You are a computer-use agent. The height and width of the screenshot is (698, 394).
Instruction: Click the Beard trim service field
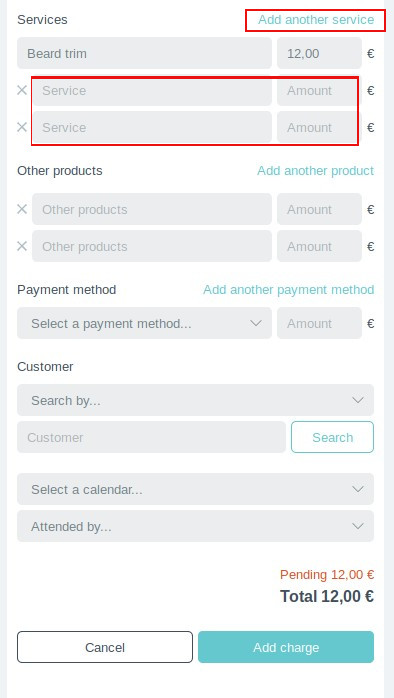pos(144,53)
